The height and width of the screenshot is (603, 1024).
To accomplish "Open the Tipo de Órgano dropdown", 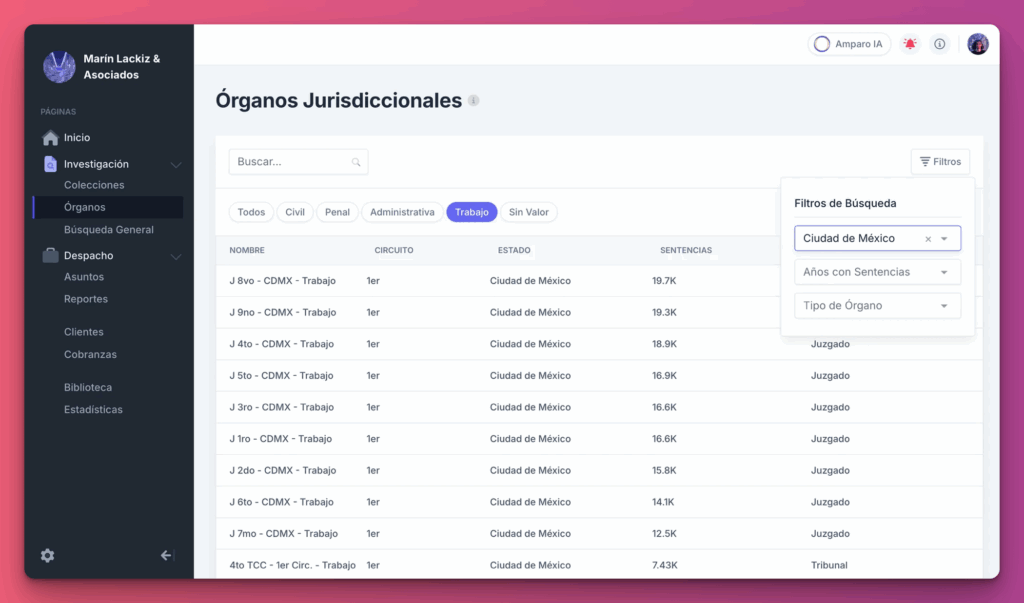I will point(877,305).
